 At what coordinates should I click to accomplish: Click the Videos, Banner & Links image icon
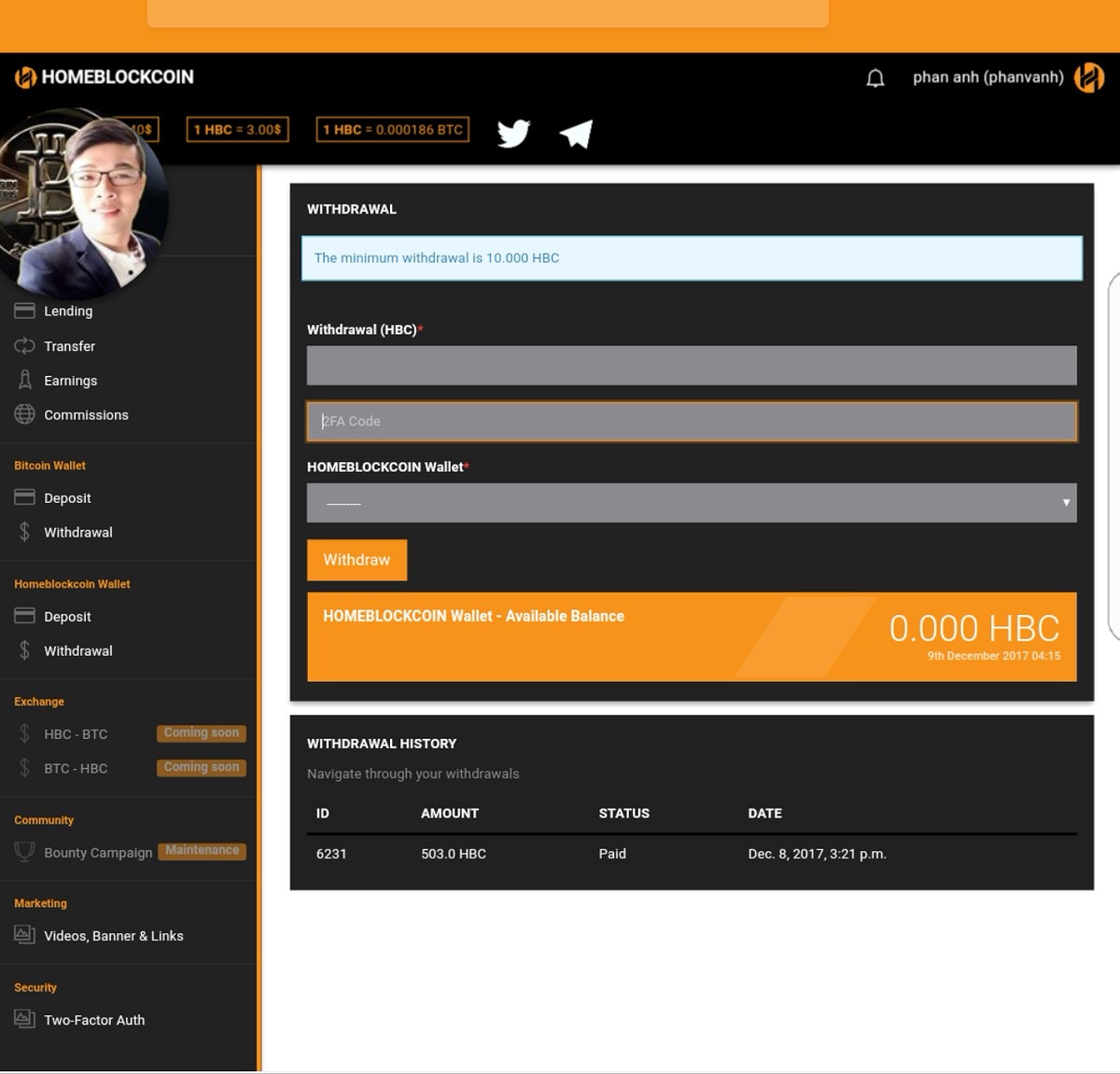pyautogui.click(x=24, y=935)
